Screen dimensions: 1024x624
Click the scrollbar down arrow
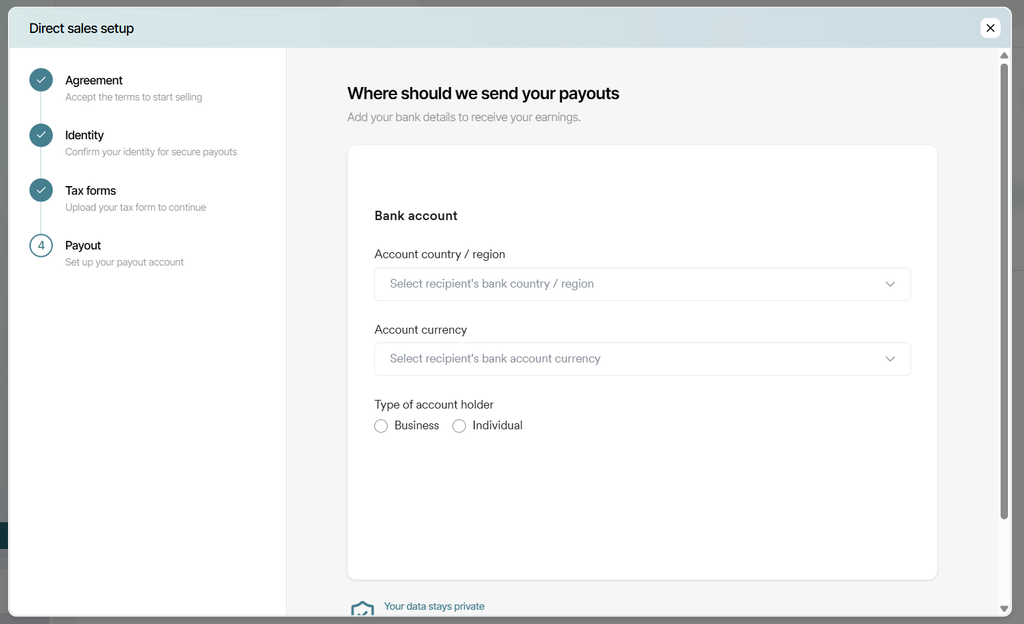click(x=1004, y=608)
